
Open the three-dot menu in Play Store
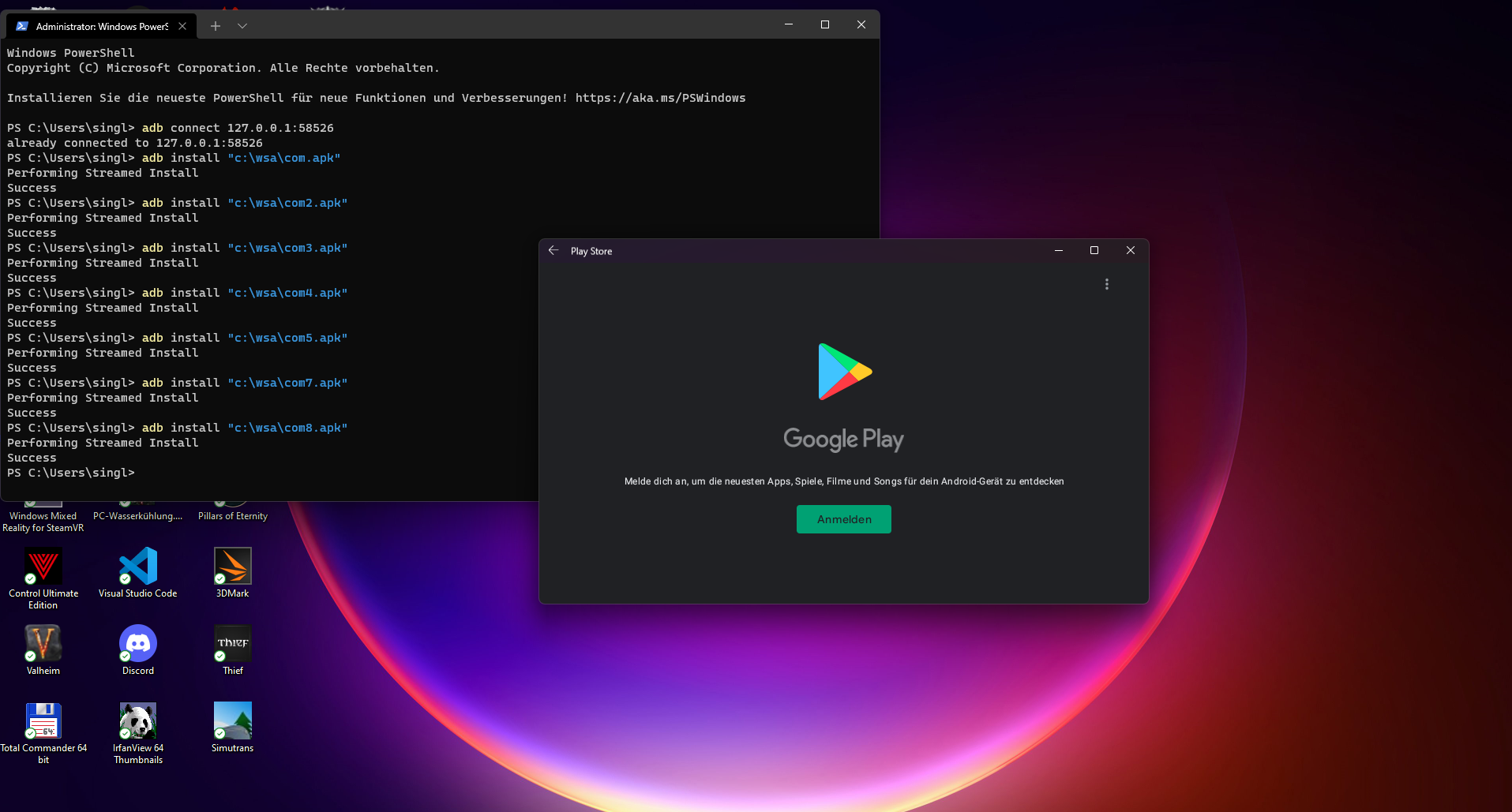tap(1107, 284)
